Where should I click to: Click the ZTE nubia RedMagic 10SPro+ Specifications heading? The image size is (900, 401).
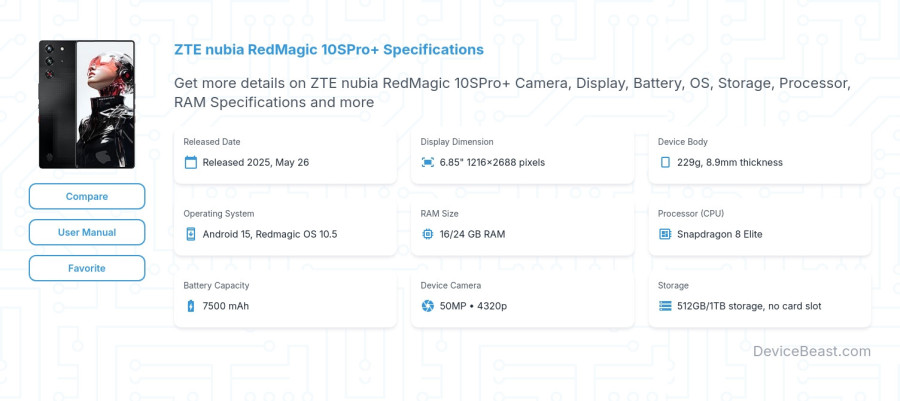pos(329,50)
